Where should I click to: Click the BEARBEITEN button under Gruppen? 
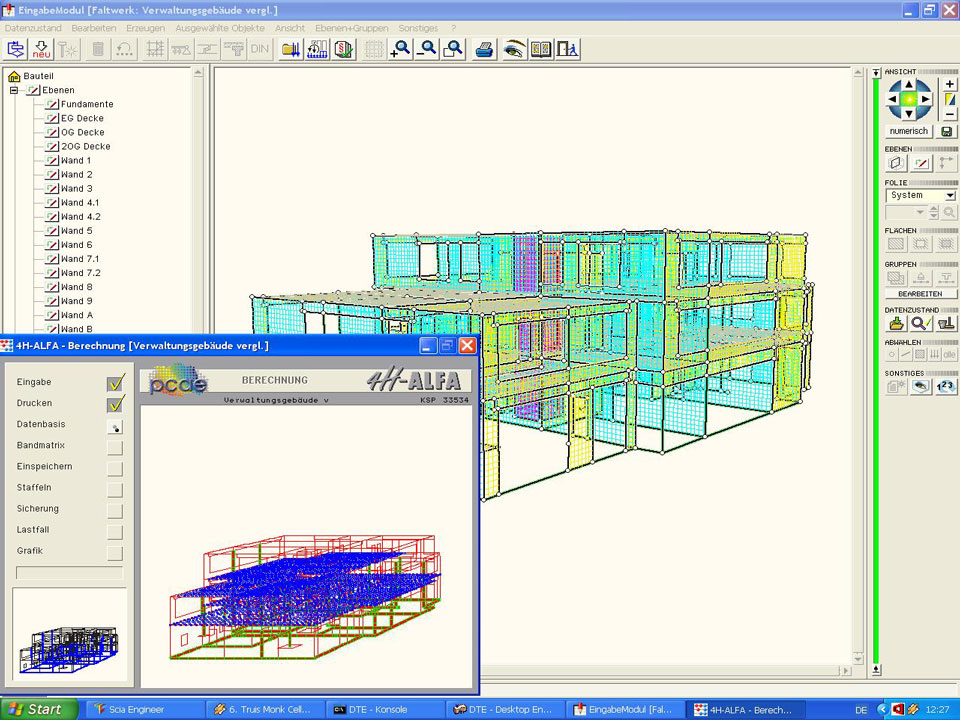(x=920, y=294)
